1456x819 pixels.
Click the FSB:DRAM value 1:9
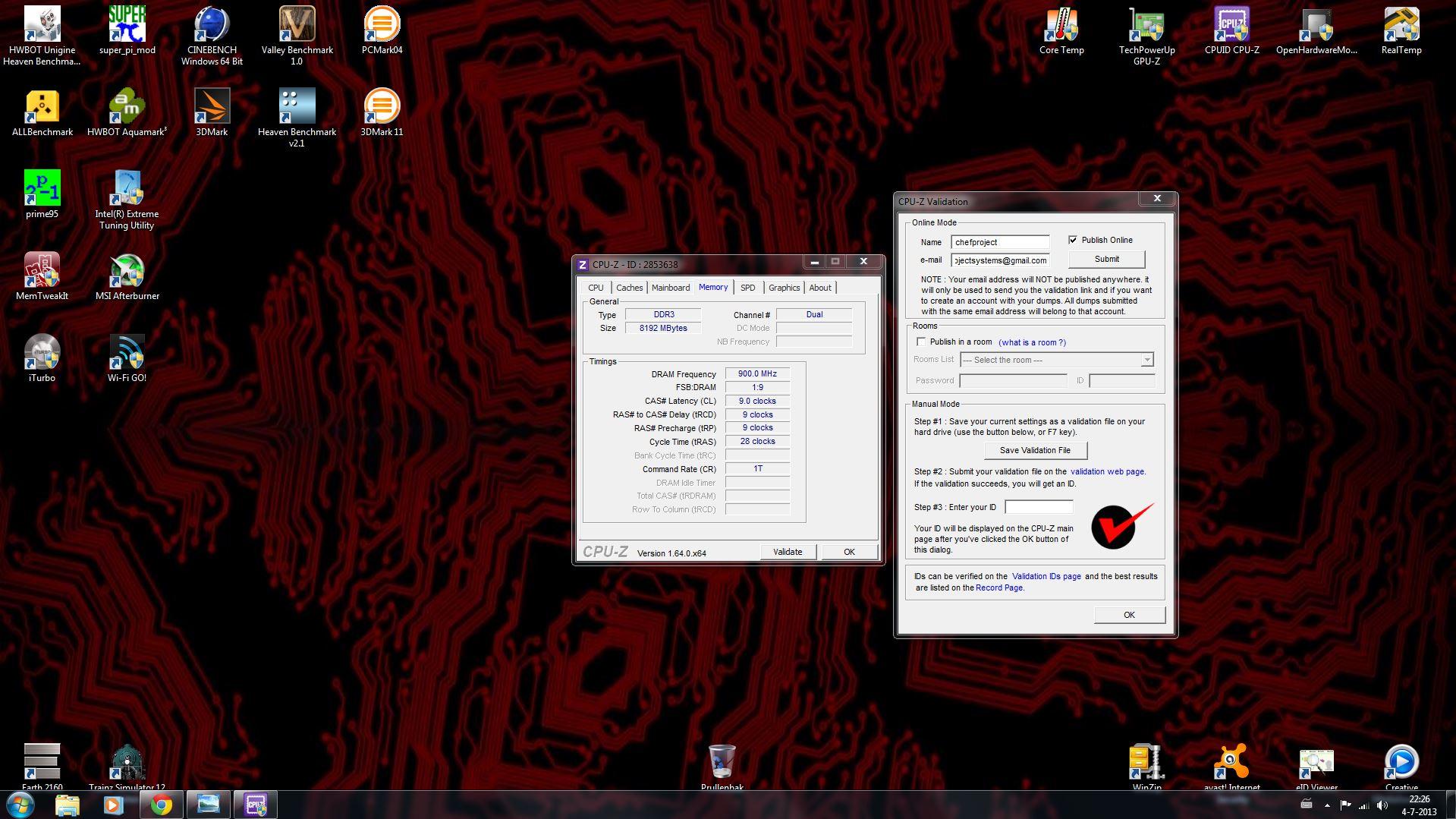(757, 387)
